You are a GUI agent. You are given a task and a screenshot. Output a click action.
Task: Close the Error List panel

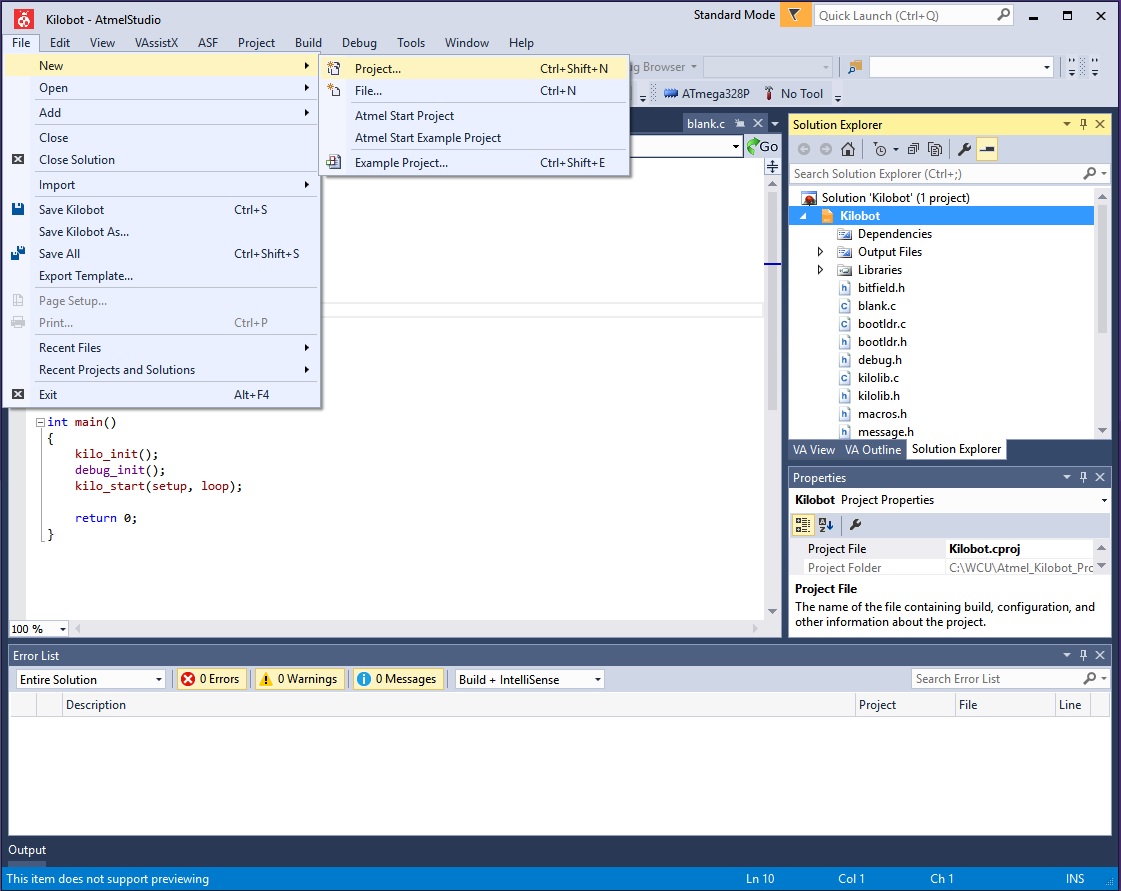click(1100, 655)
